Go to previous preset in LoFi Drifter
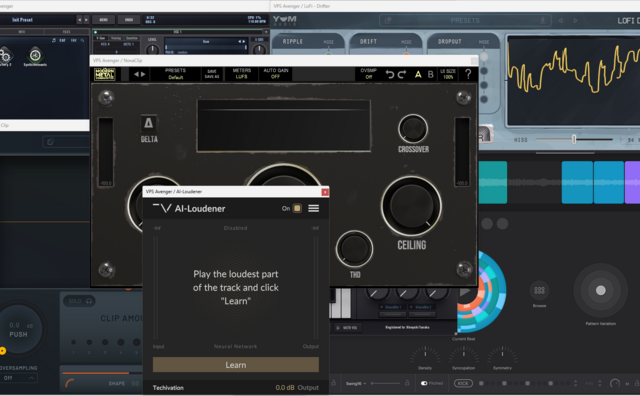This screenshot has width=640, height=396. (x=561, y=20)
